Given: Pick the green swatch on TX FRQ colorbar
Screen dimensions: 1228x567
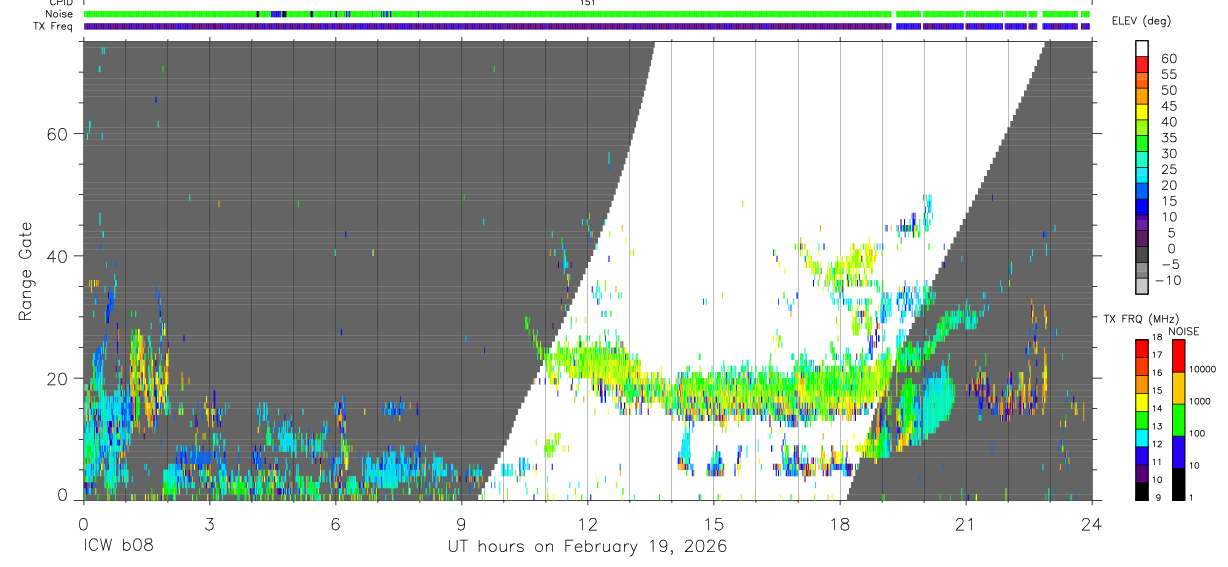Looking at the screenshot, I should 1142,420.
